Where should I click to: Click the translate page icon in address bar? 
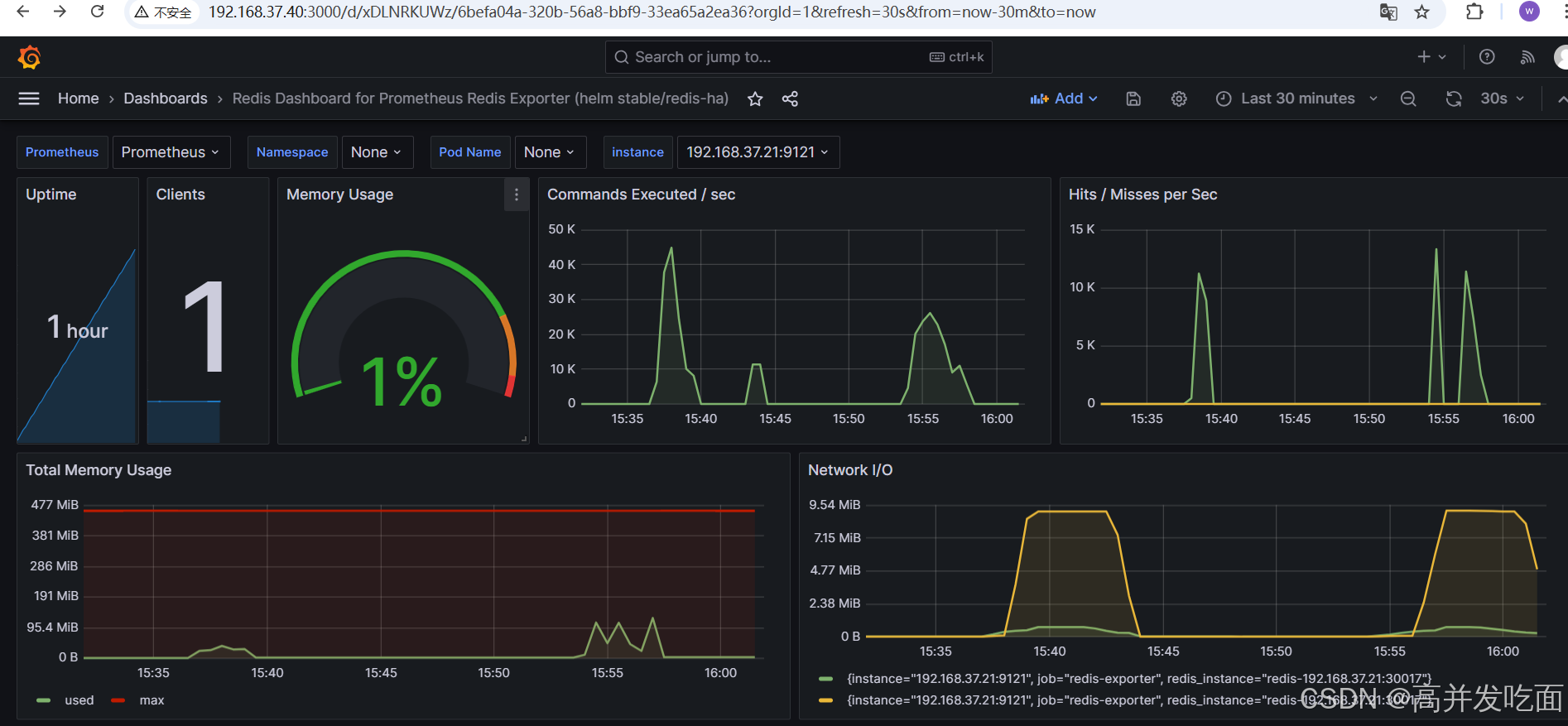[1388, 12]
